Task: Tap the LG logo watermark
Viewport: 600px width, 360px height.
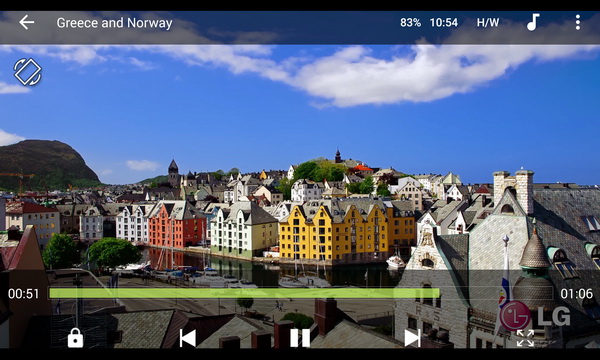Action: point(535,316)
